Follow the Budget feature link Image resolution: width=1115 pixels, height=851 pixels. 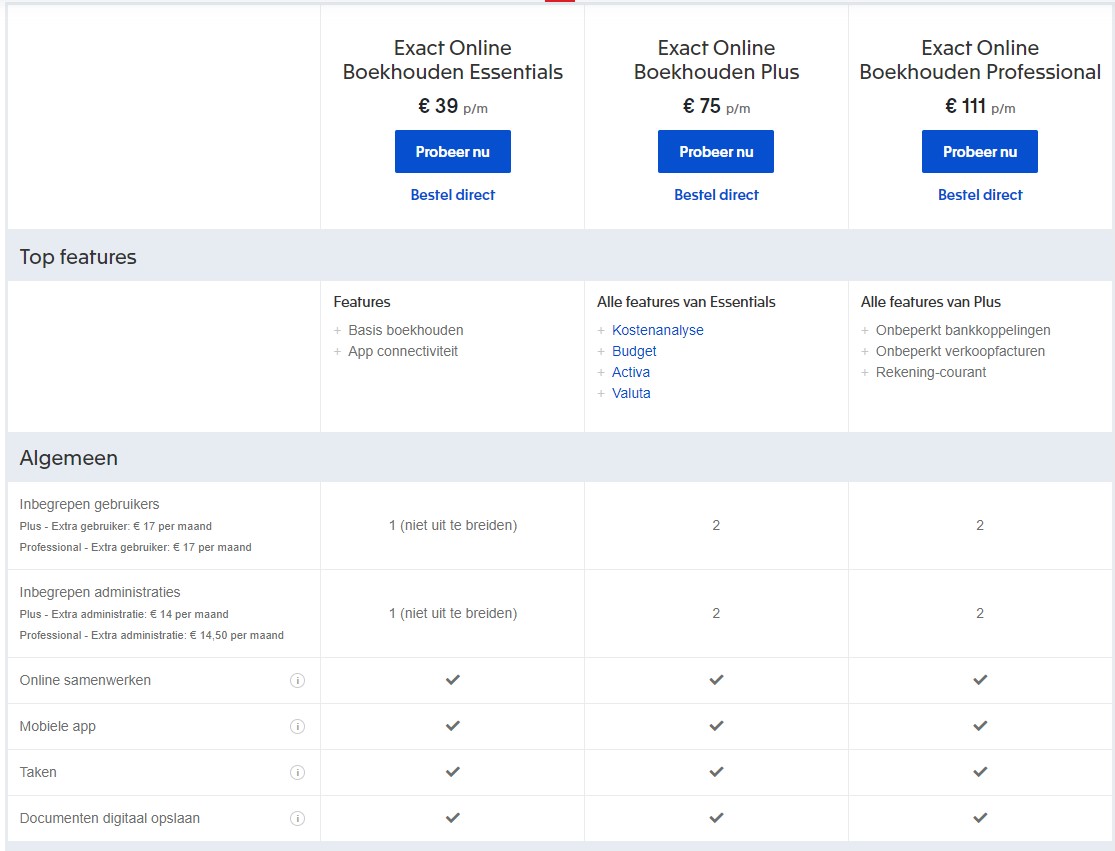point(634,351)
